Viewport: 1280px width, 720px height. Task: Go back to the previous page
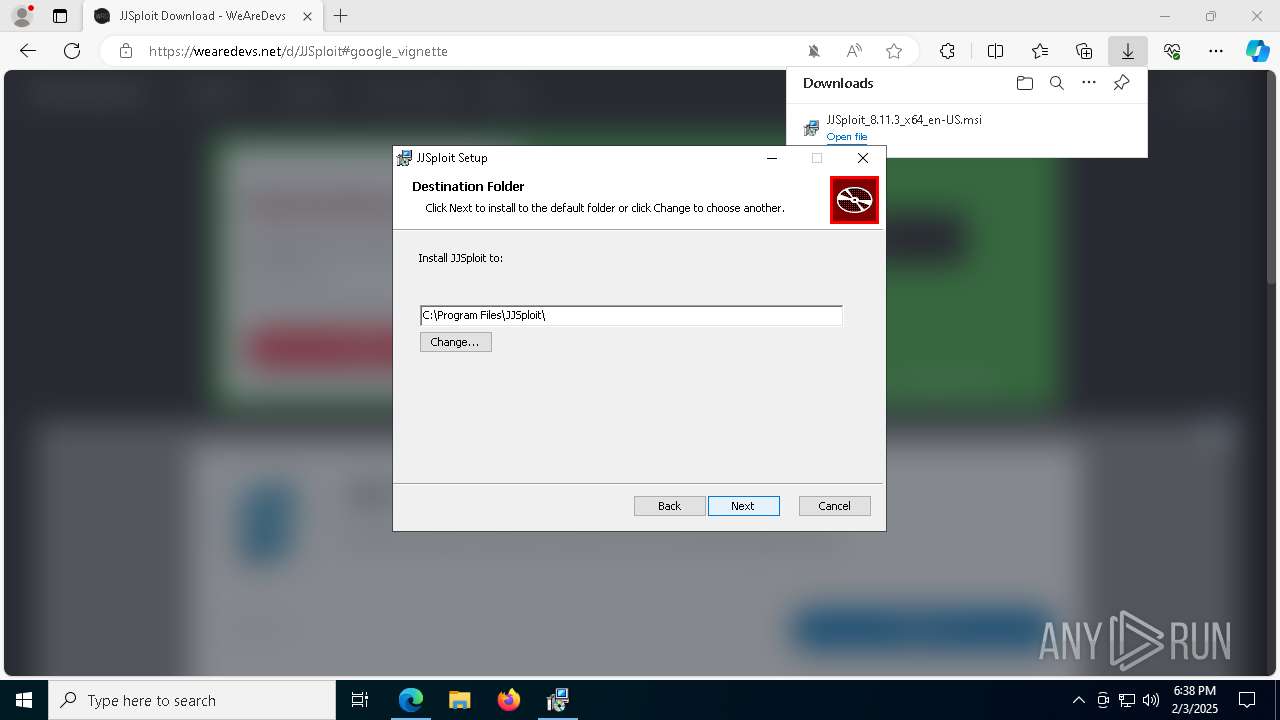(28, 51)
